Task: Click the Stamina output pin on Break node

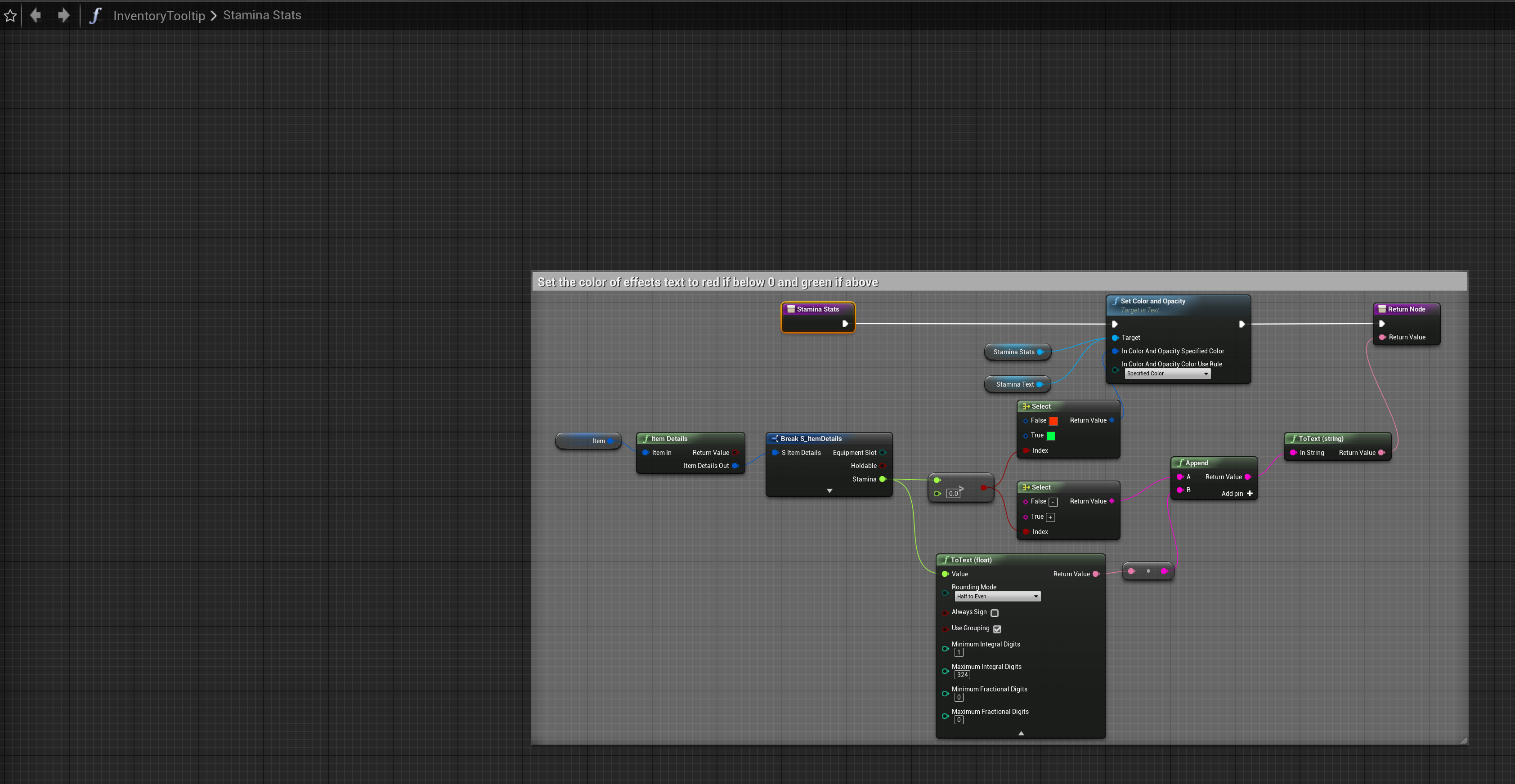Action: [882, 479]
